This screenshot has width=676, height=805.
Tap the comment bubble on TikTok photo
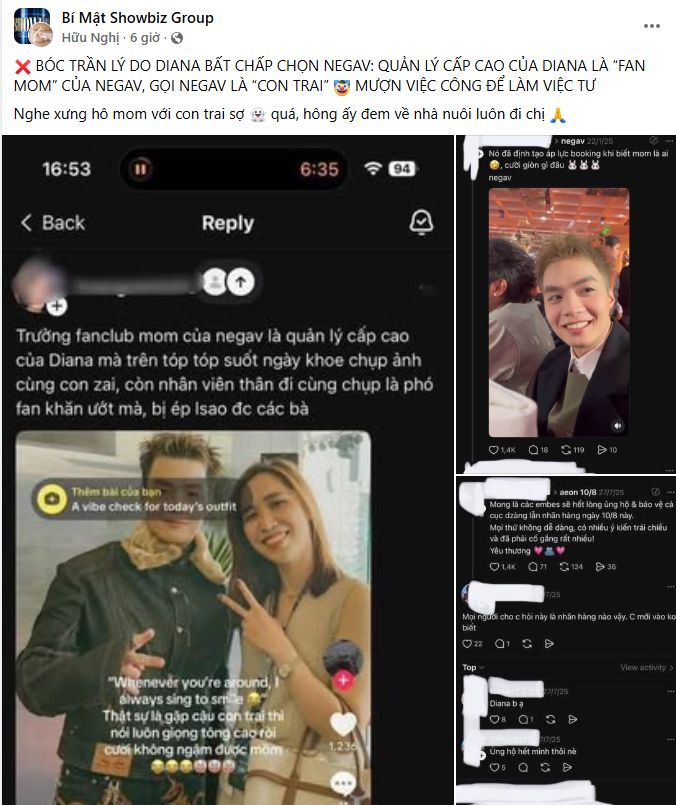click(x=343, y=783)
